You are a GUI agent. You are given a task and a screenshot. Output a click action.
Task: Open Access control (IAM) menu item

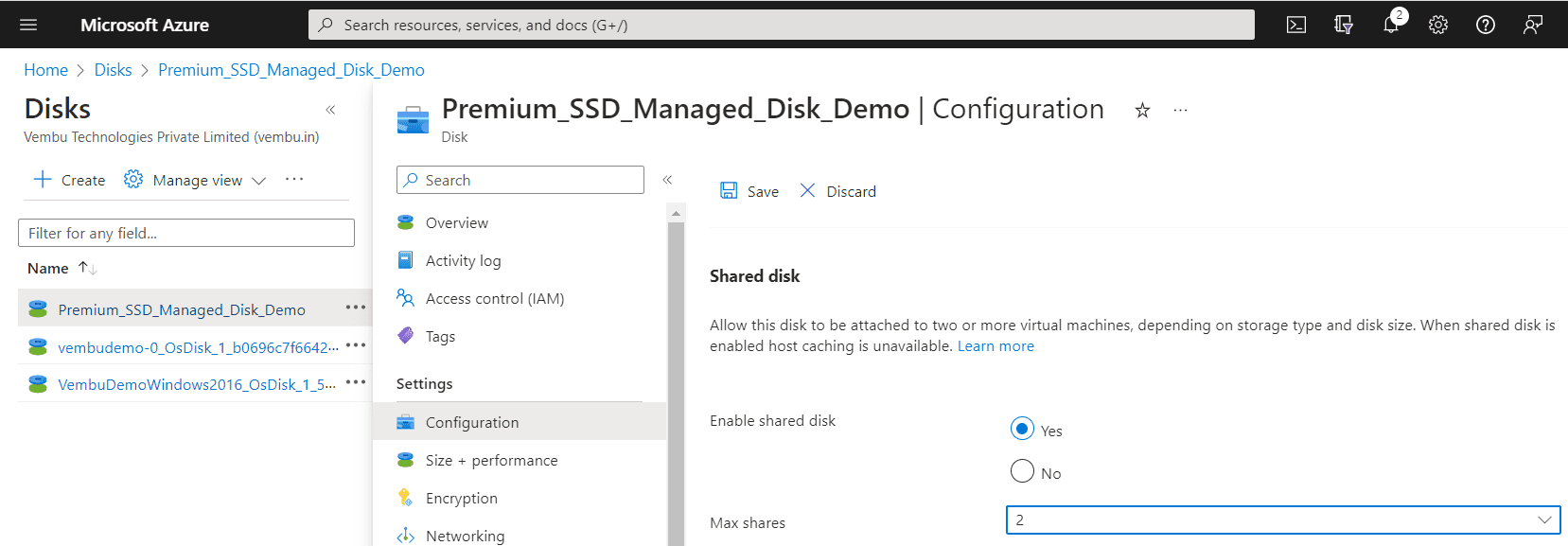[494, 299]
